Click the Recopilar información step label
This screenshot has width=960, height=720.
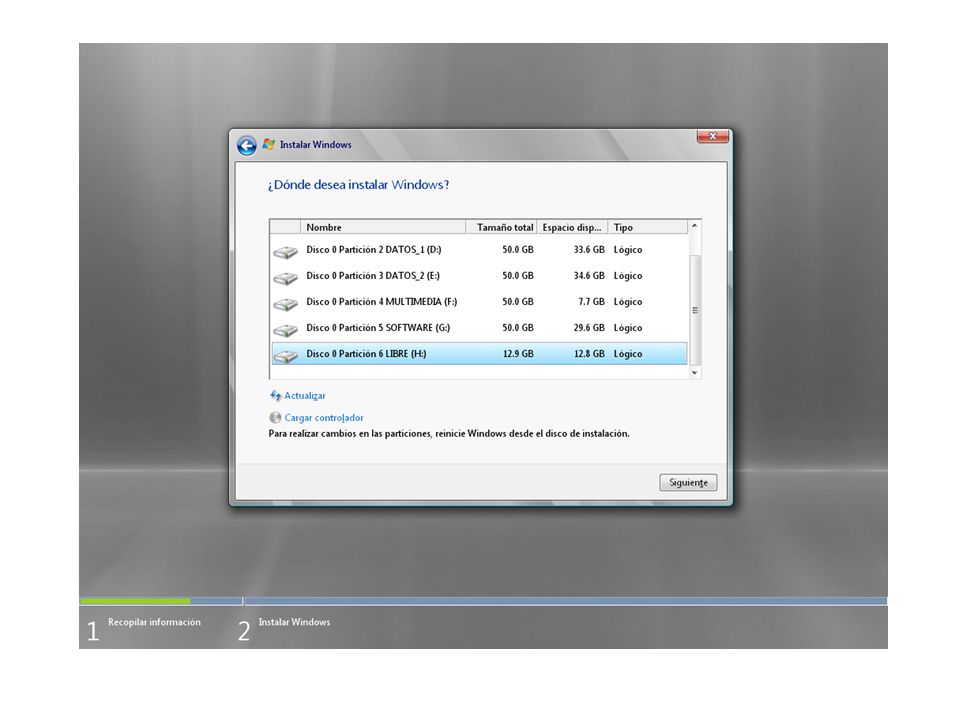(154, 622)
